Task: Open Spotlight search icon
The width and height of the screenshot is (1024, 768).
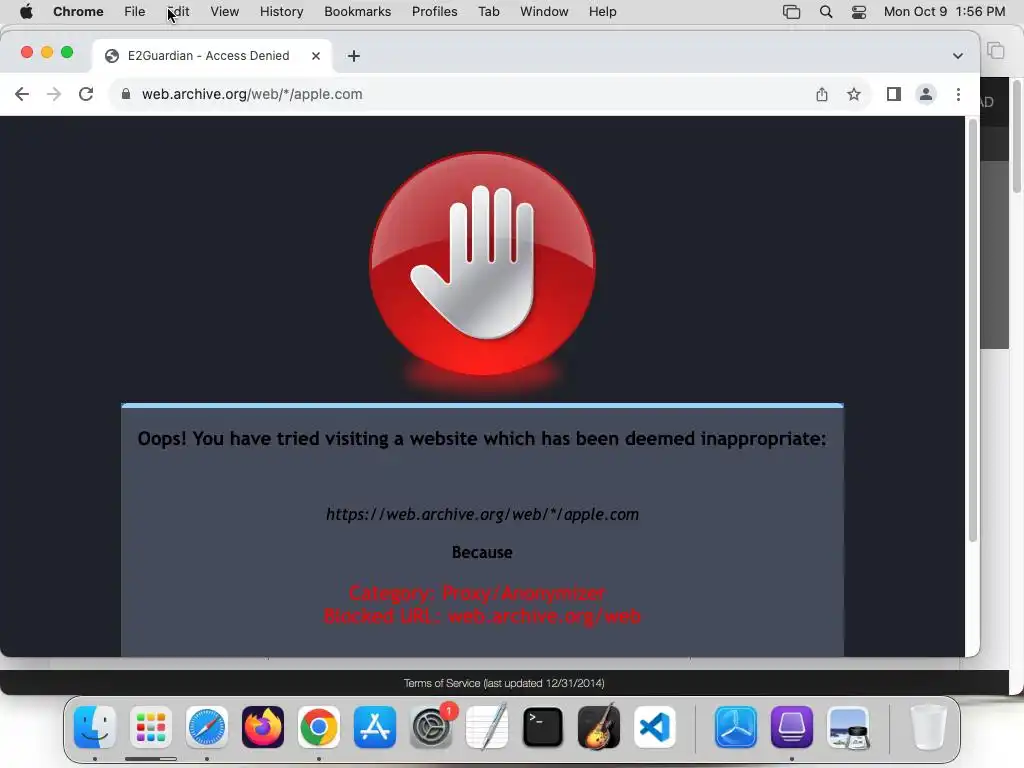Action: pos(825,12)
